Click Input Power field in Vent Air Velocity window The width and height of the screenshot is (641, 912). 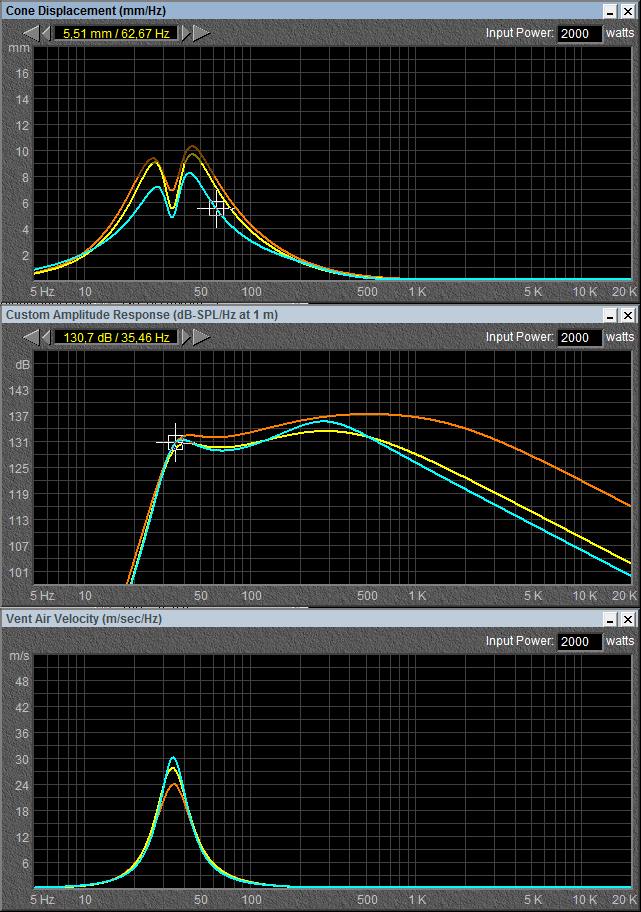coord(579,642)
